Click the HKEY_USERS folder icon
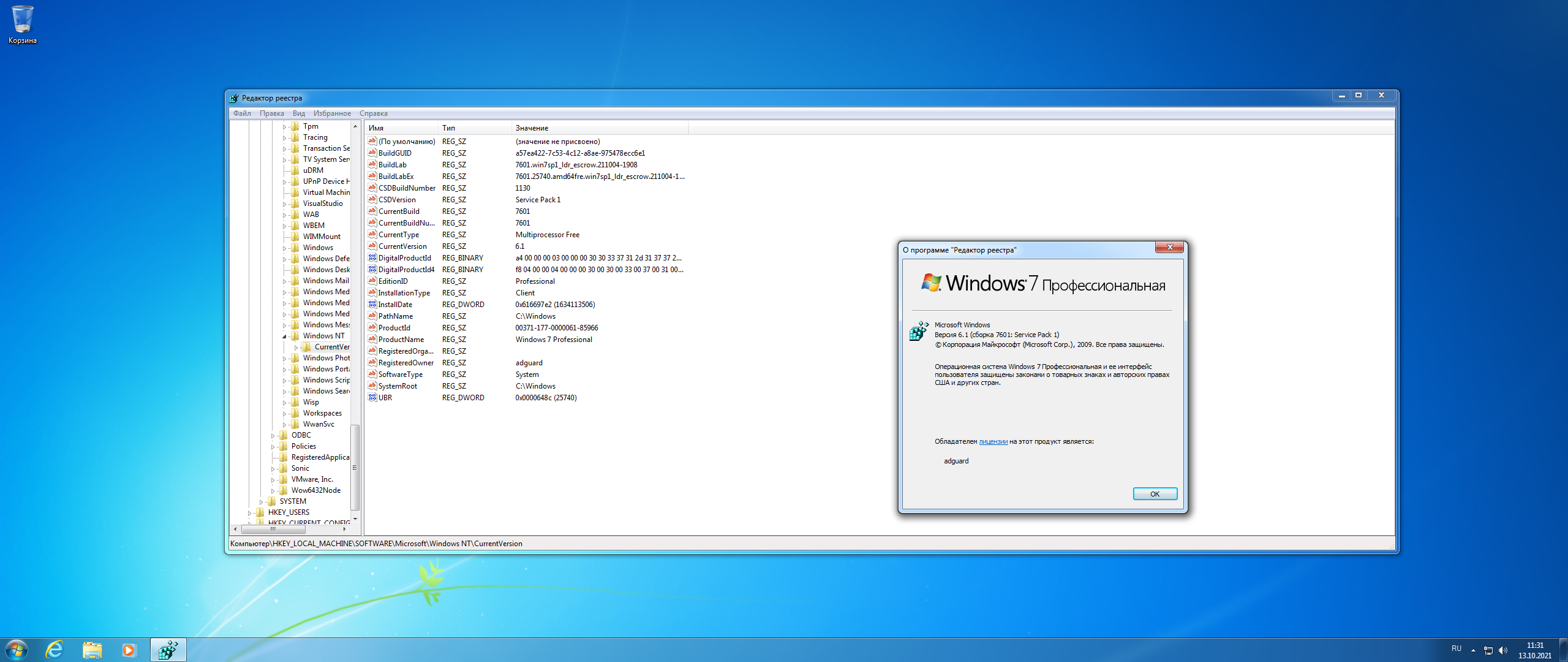 pyautogui.click(x=260, y=512)
